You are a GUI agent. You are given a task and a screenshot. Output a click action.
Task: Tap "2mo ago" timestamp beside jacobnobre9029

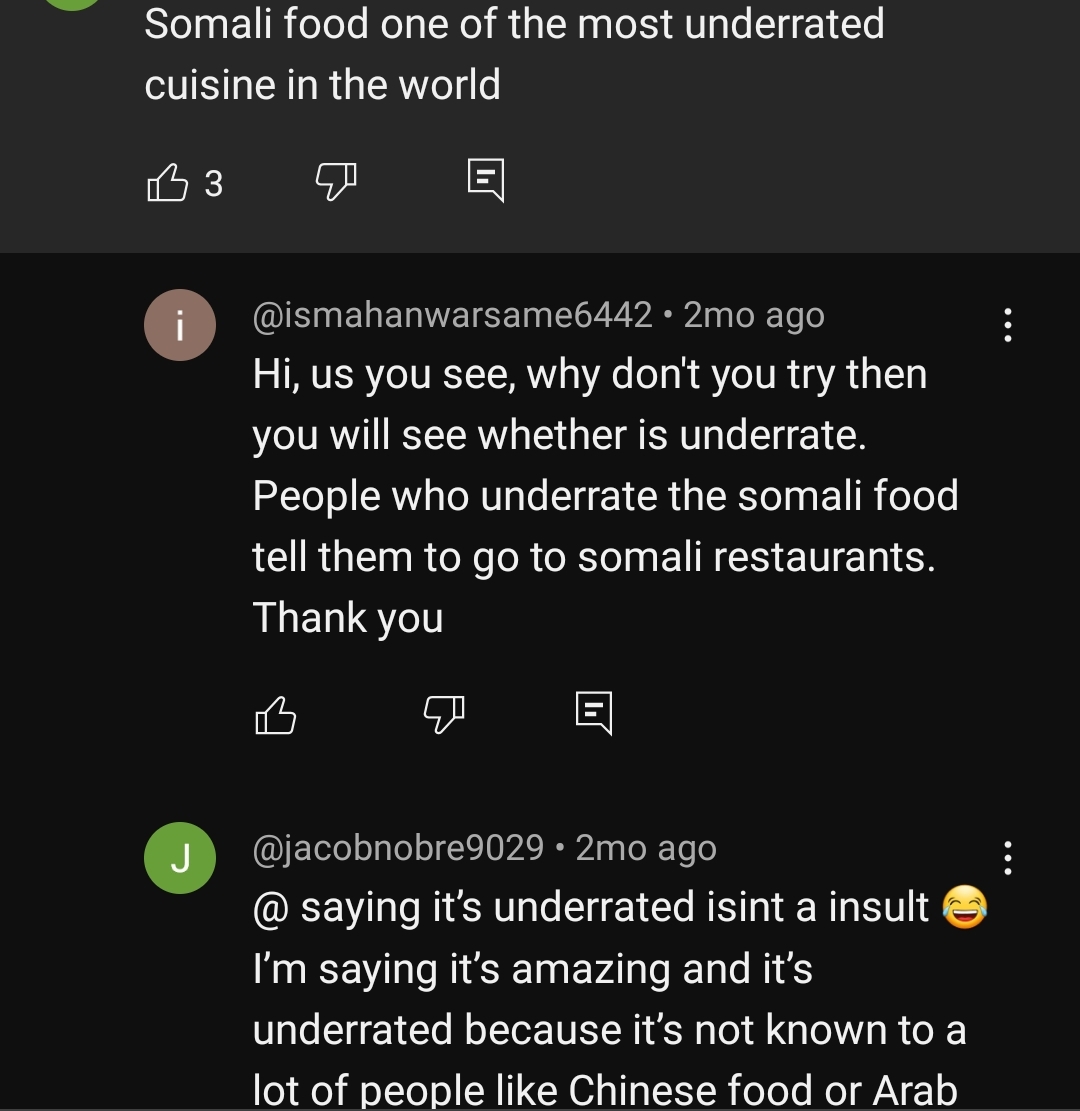pyautogui.click(x=646, y=848)
